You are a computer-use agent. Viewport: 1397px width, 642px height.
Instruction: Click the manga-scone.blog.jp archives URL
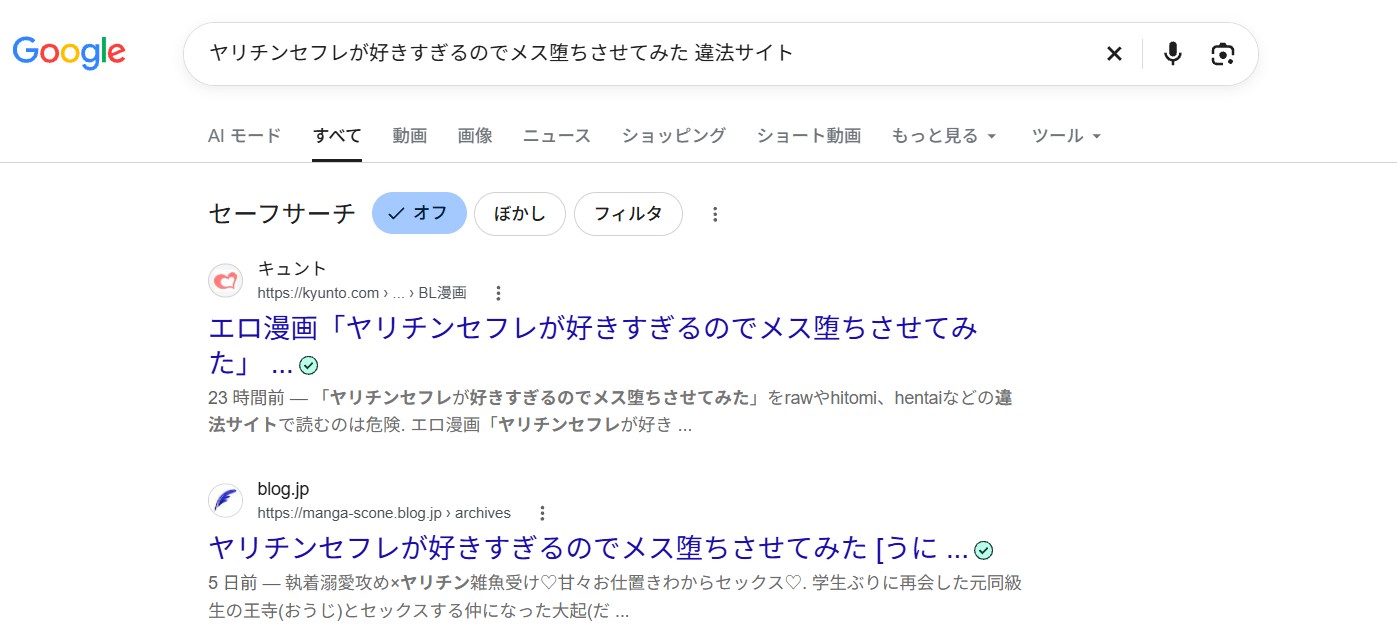pyautogui.click(x=384, y=513)
